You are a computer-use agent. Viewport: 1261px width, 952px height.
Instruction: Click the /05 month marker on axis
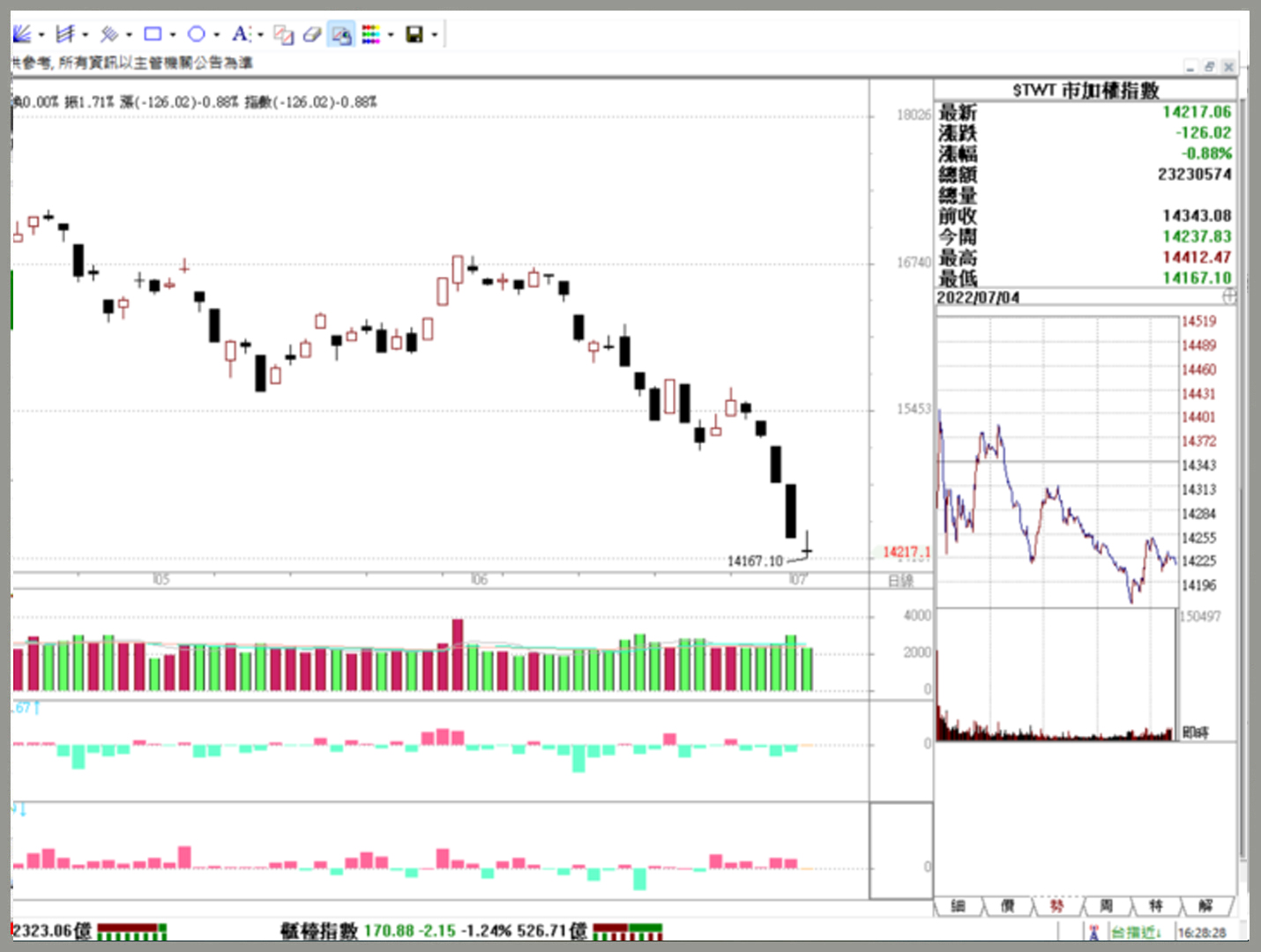pyautogui.click(x=160, y=580)
